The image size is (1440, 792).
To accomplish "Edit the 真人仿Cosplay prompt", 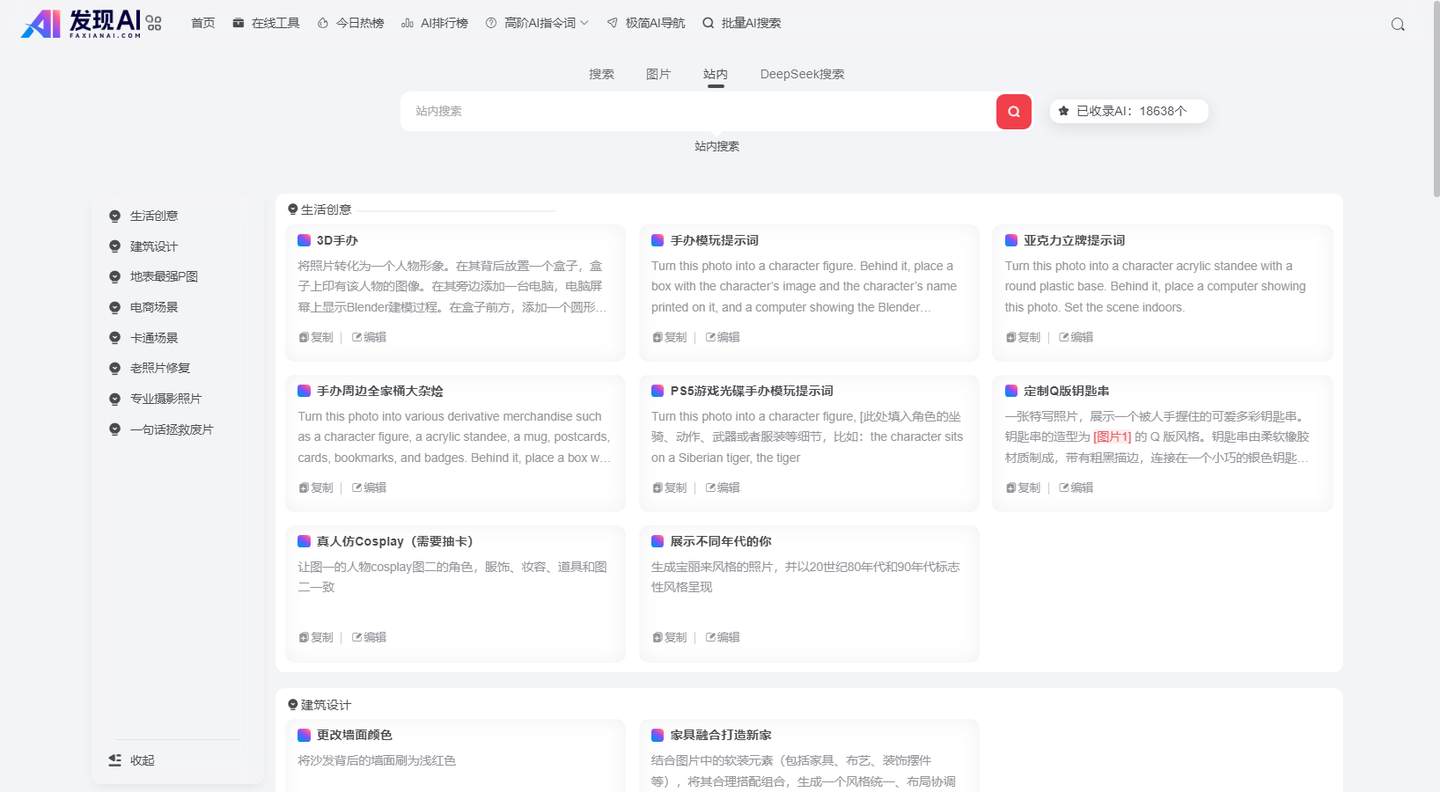I will [x=369, y=637].
